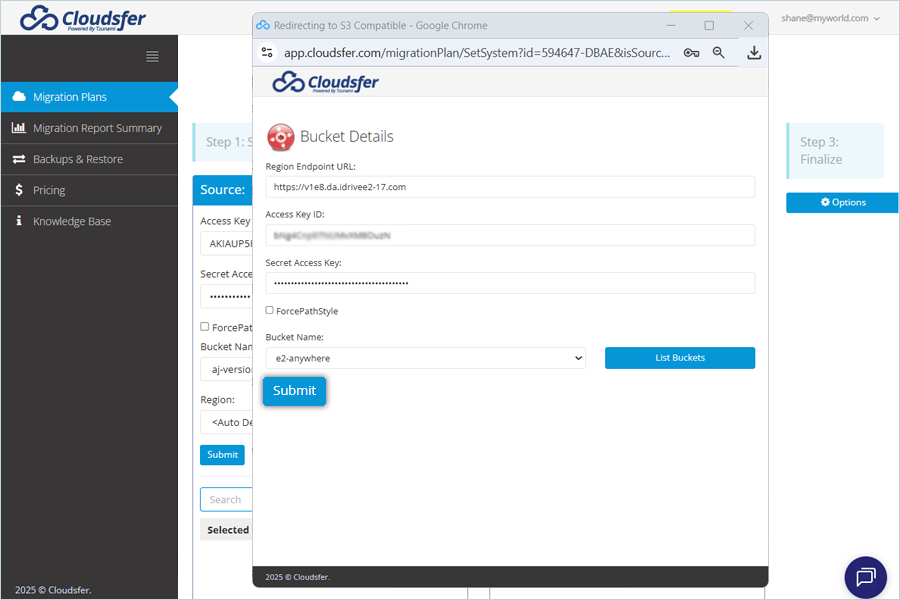900x600 pixels.
Task: Click the info icon beside Knowledge Base
Action: click(x=19, y=220)
